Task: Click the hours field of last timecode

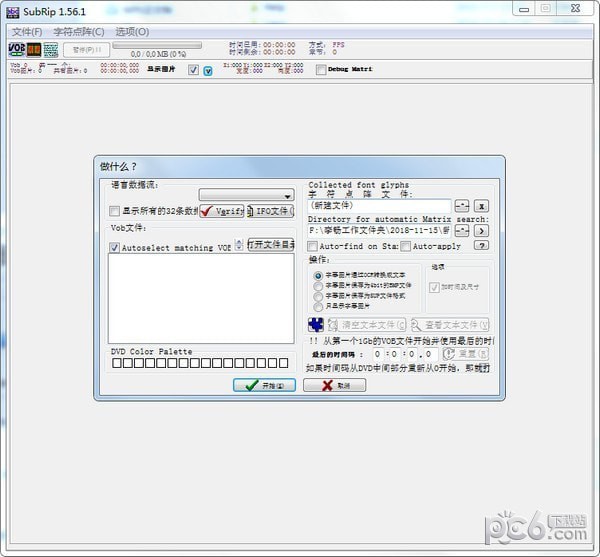Action: tap(378, 354)
